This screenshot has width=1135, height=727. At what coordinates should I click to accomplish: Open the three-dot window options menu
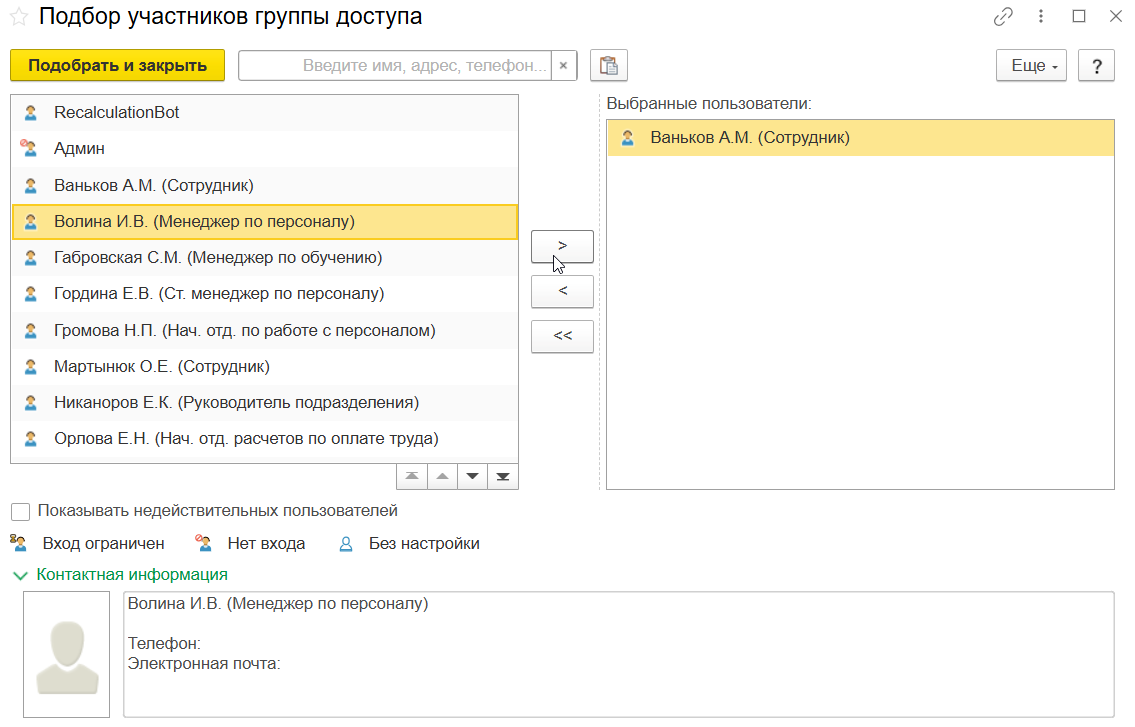1041,17
